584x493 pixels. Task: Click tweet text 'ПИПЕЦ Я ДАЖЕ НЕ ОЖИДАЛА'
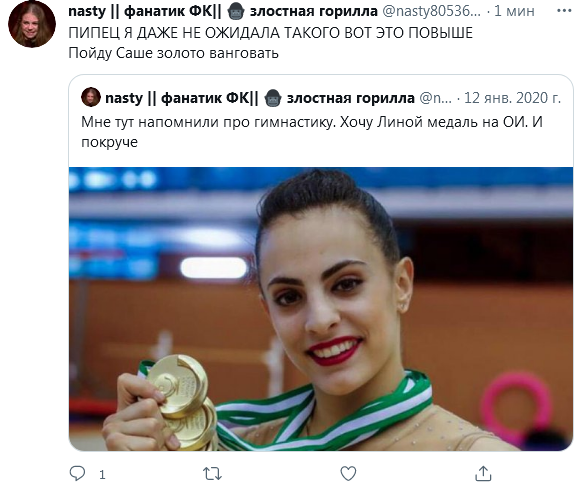click(x=175, y=33)
